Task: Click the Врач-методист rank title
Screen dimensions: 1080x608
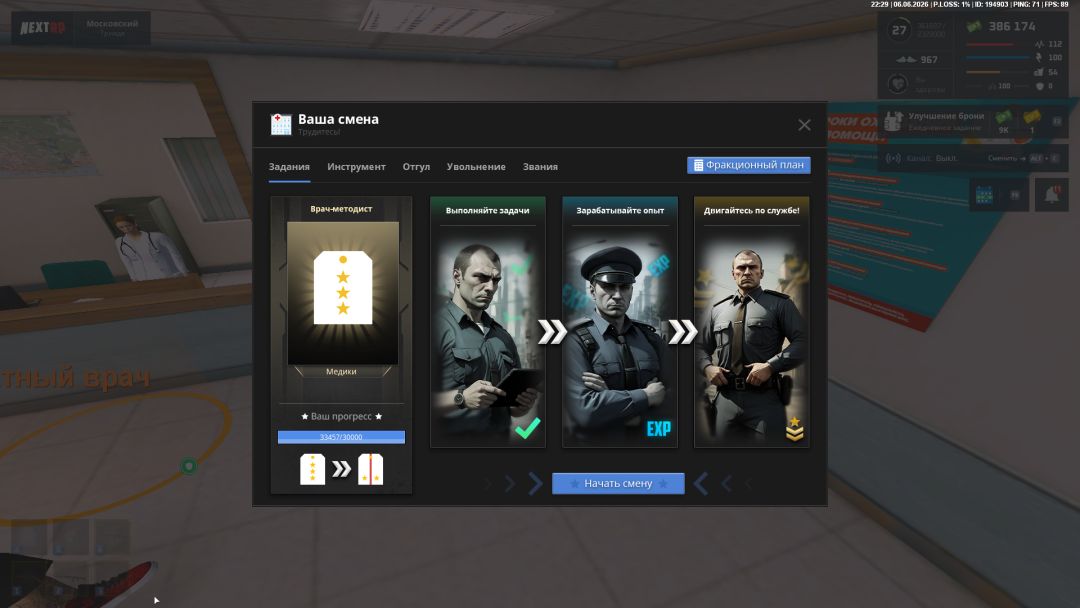Action: [x=341, y=209]
